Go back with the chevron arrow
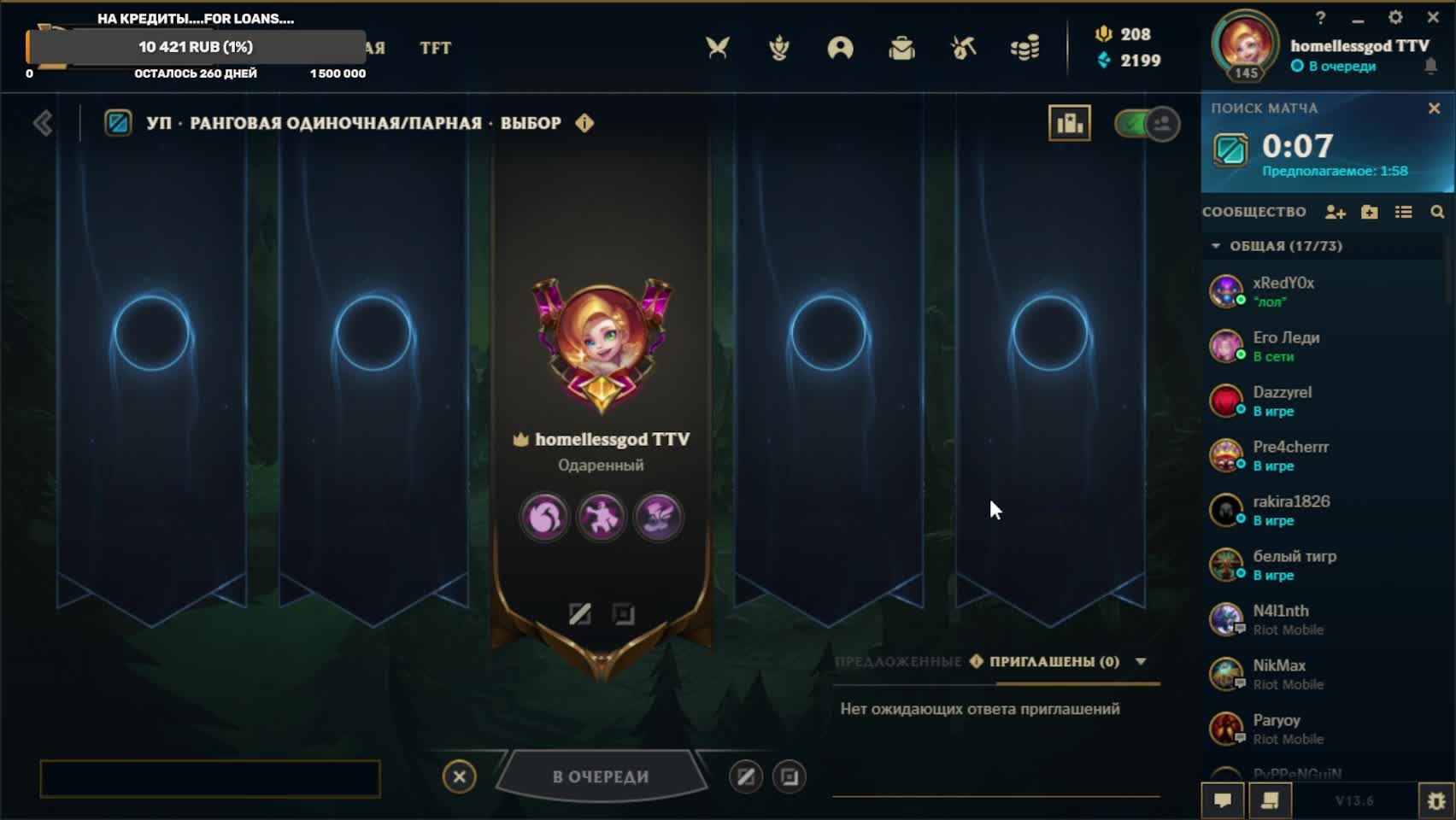This screenshot has height=820, width=1456. [x=43, y=123]
